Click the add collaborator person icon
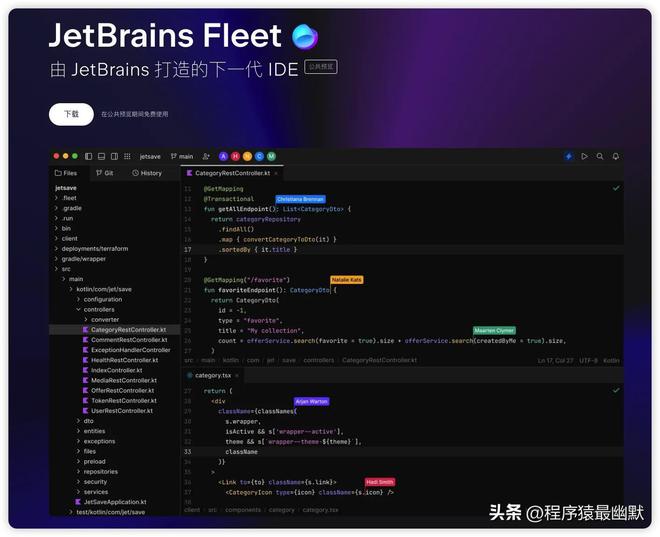 click(206, 157)
